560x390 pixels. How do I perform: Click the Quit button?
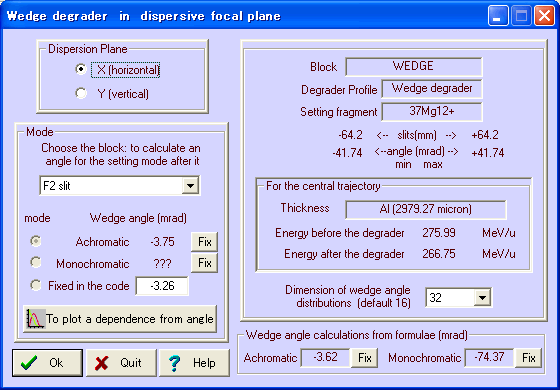(121, 363)
